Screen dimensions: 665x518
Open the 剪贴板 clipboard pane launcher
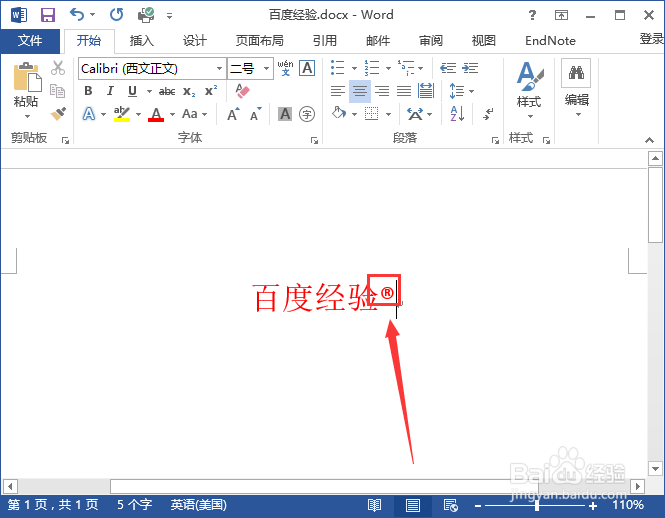65,140
